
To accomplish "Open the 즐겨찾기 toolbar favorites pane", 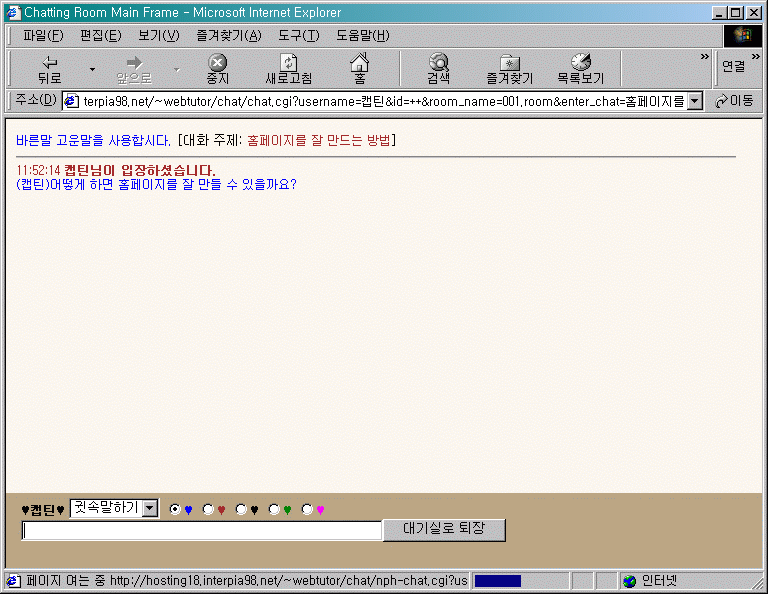I will pyautogui.click(x=509, y=69).
